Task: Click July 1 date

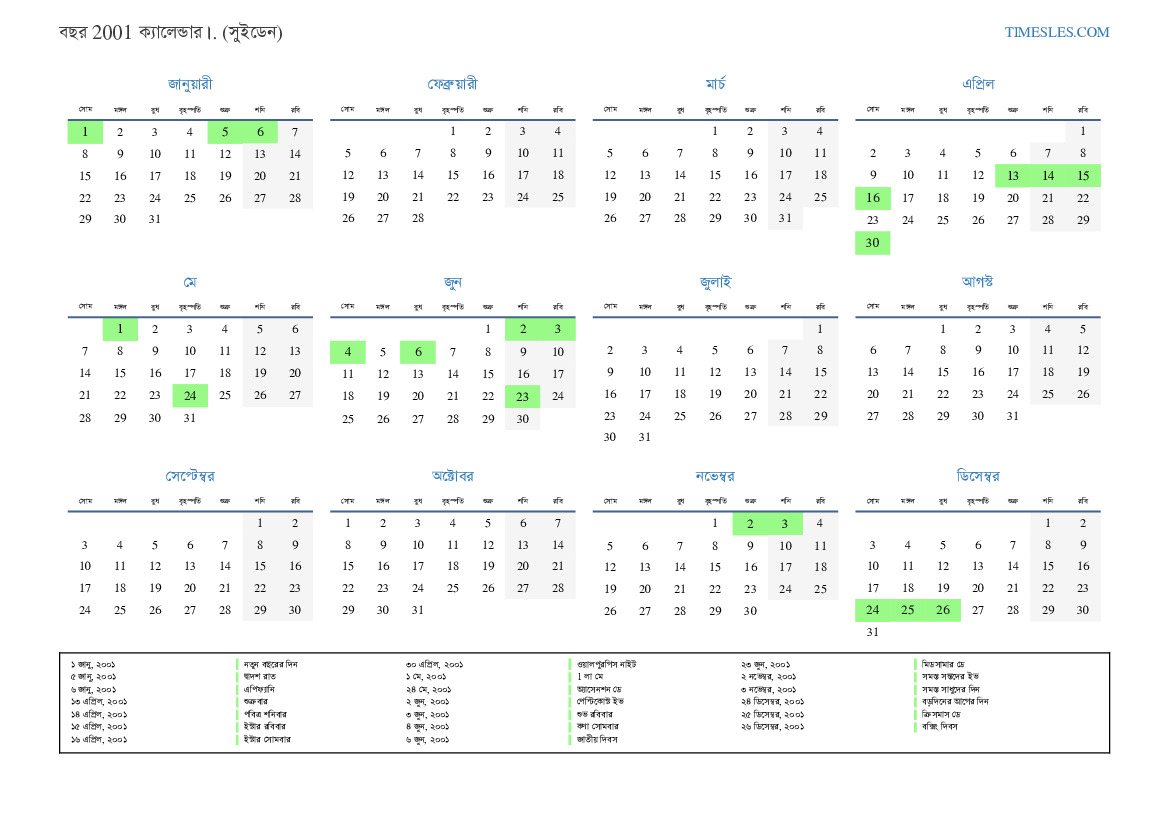Action: (x=820, y=329)
